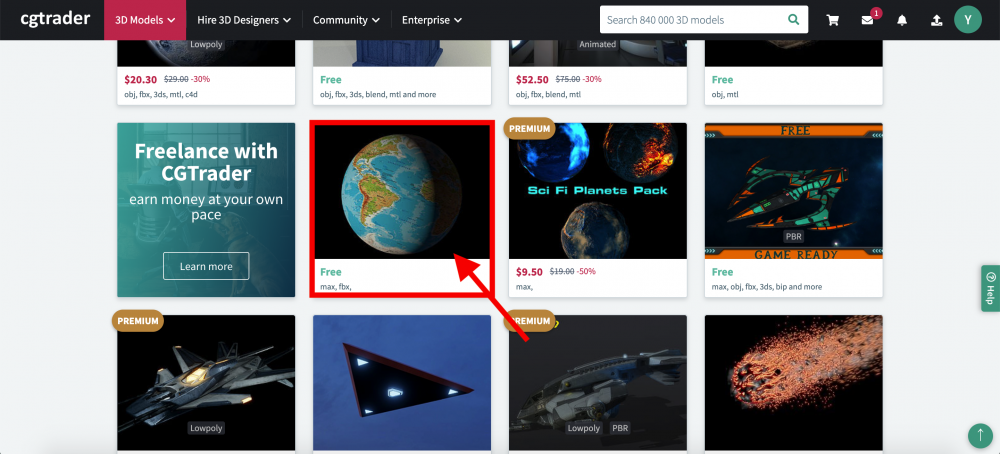
Task: Click the green search magnifier icon
Action: coord(793,20)
